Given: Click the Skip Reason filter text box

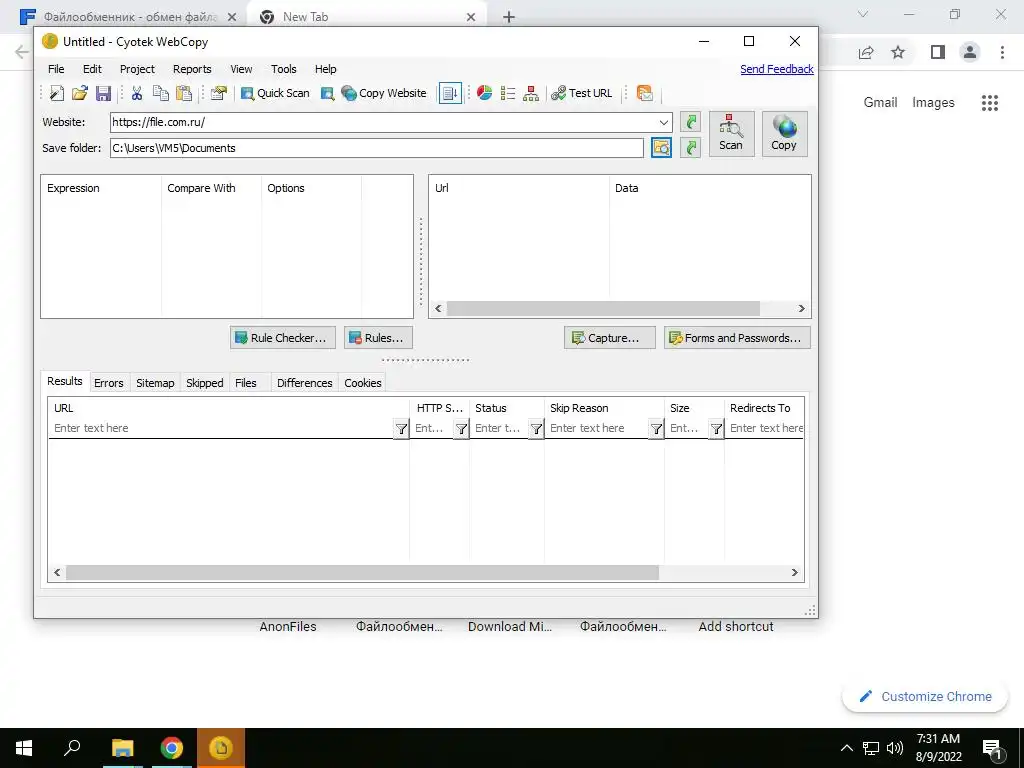Looking at the screenshot, I should point(597,428).
